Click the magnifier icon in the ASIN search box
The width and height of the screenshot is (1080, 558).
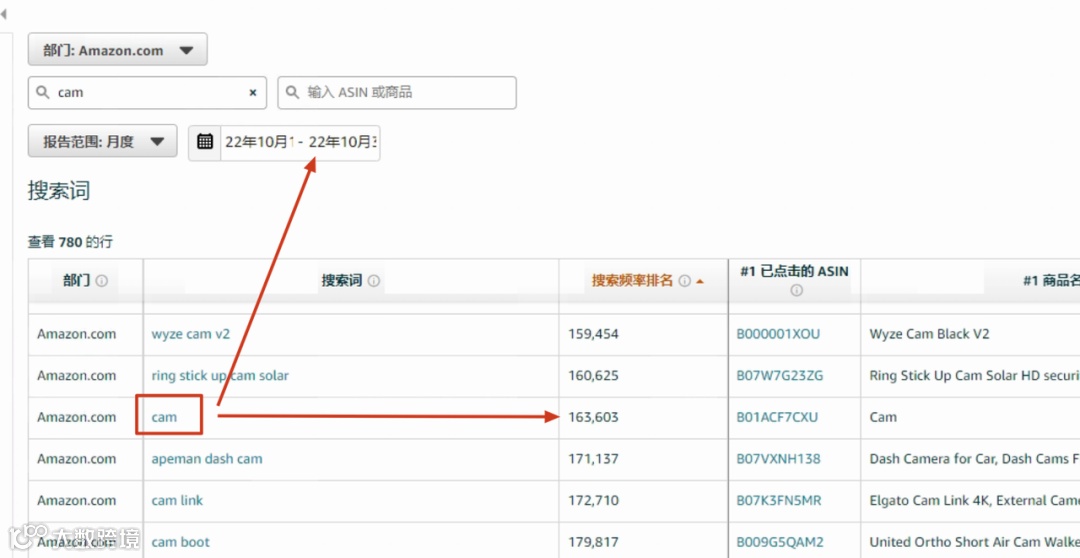click(x=293, y=92)
